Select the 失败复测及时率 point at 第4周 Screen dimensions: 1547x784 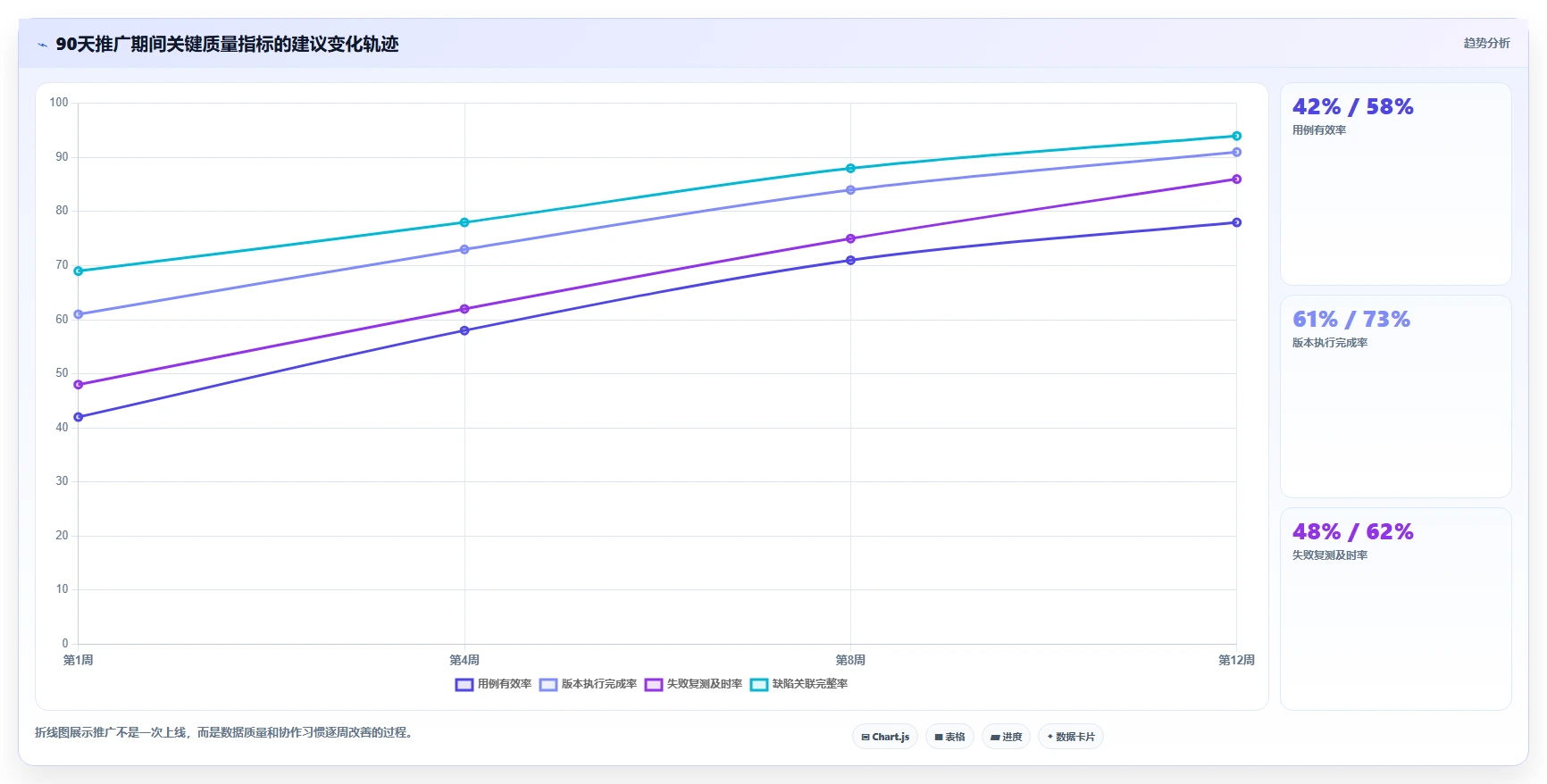pos(464,309)
